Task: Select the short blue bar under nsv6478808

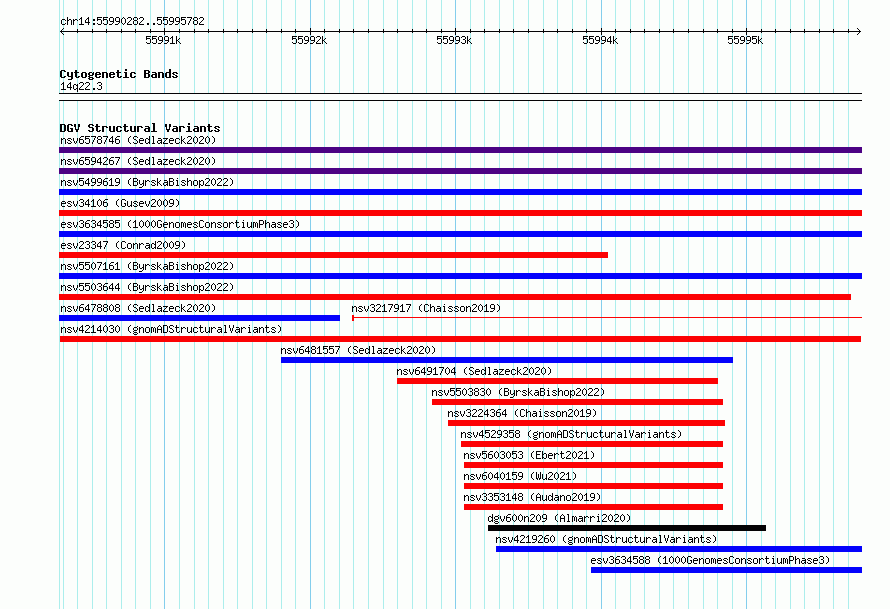Action: coord(199,318)
